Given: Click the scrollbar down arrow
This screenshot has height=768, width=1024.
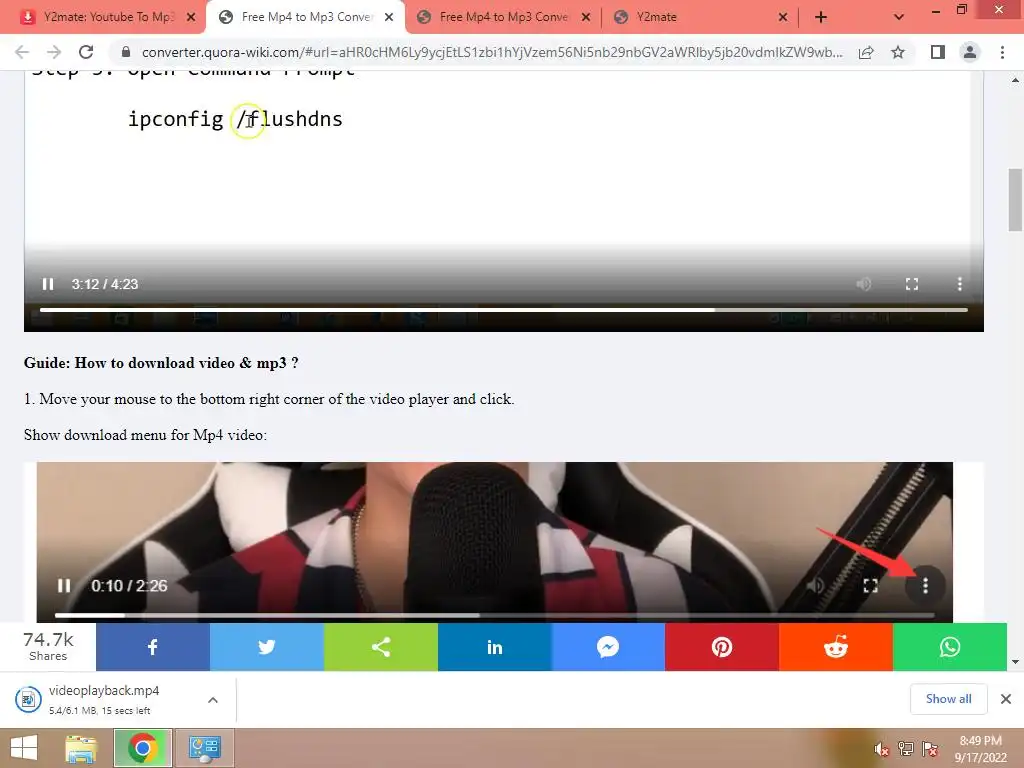Looking at the screenshot, I should point(1015,662).
